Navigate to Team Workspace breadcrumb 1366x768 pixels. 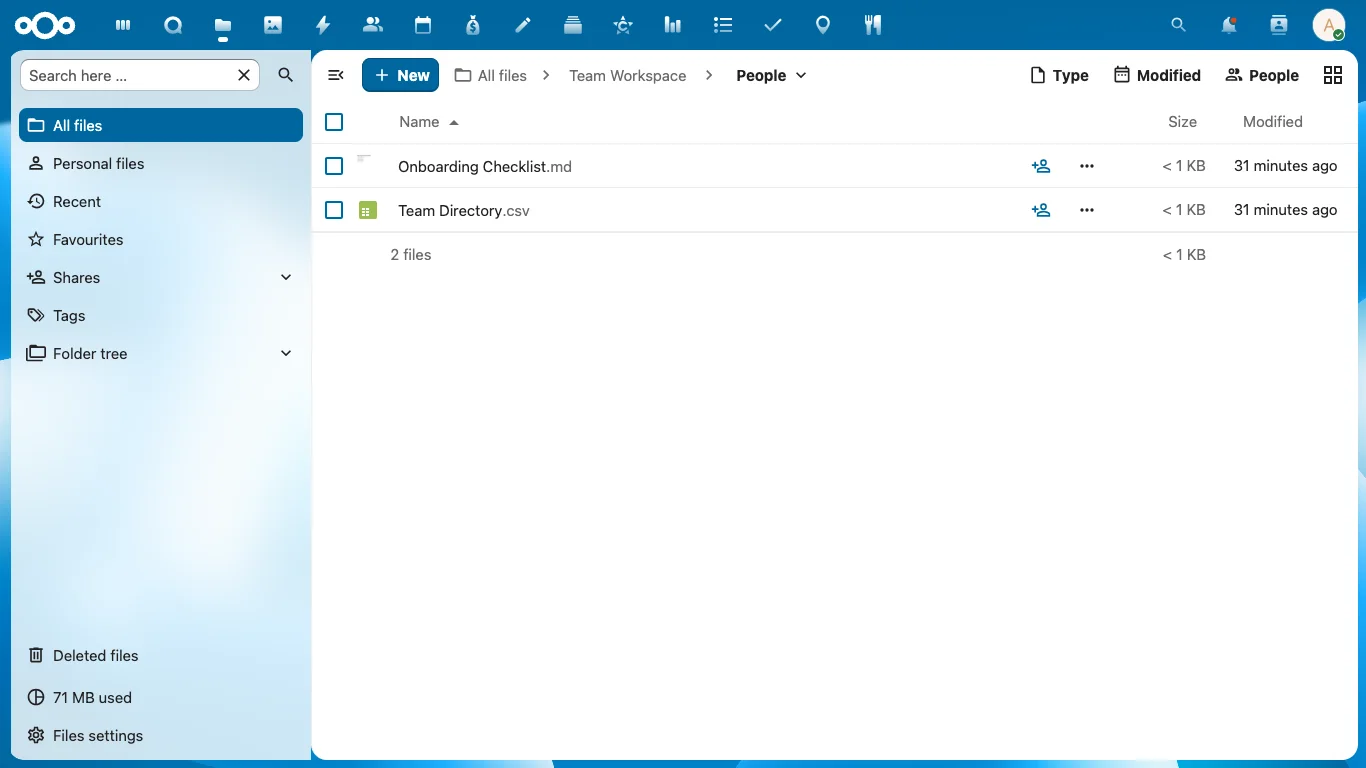tap(628, 75)
